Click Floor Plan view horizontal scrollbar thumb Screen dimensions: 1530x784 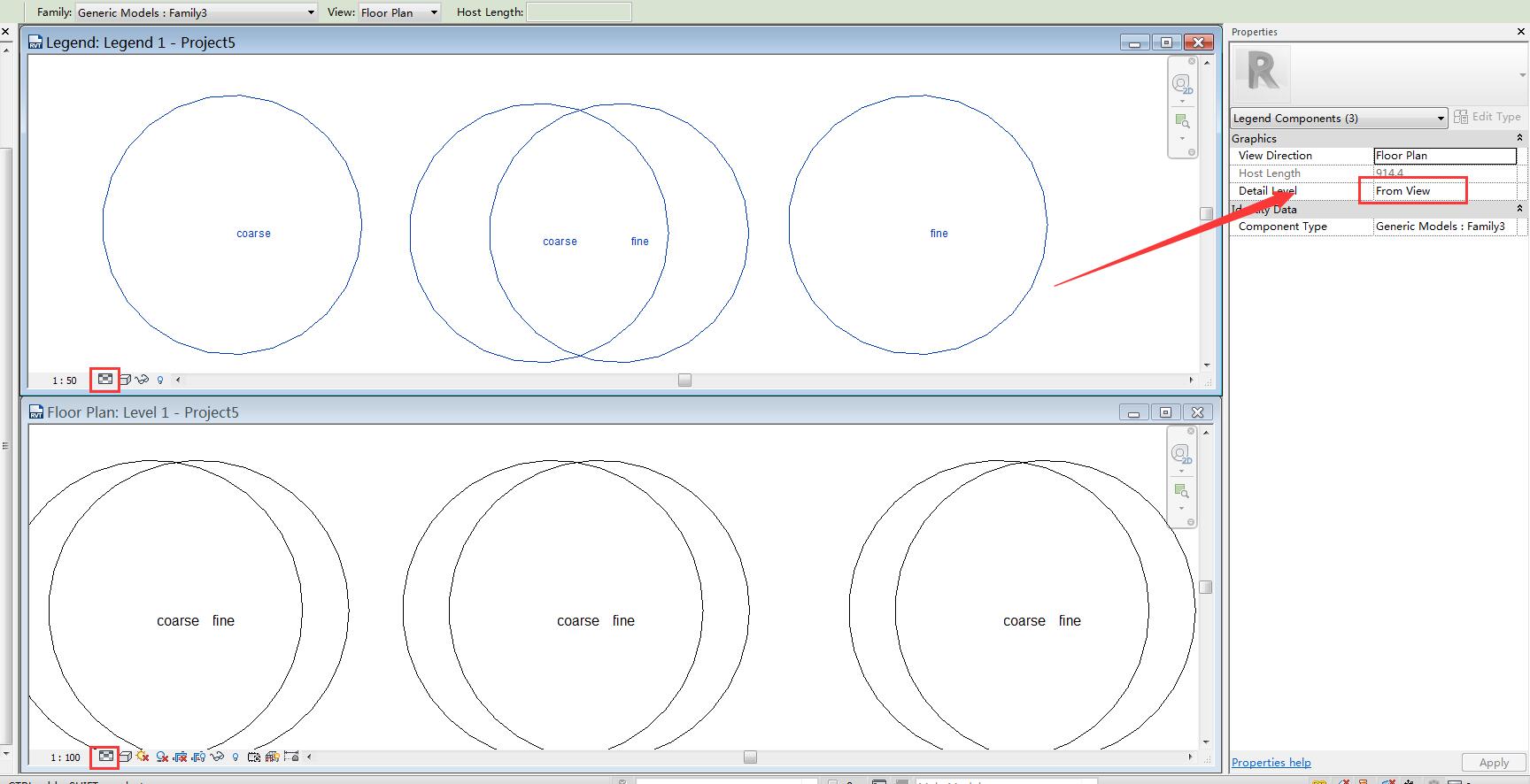(x=750, y=757)
